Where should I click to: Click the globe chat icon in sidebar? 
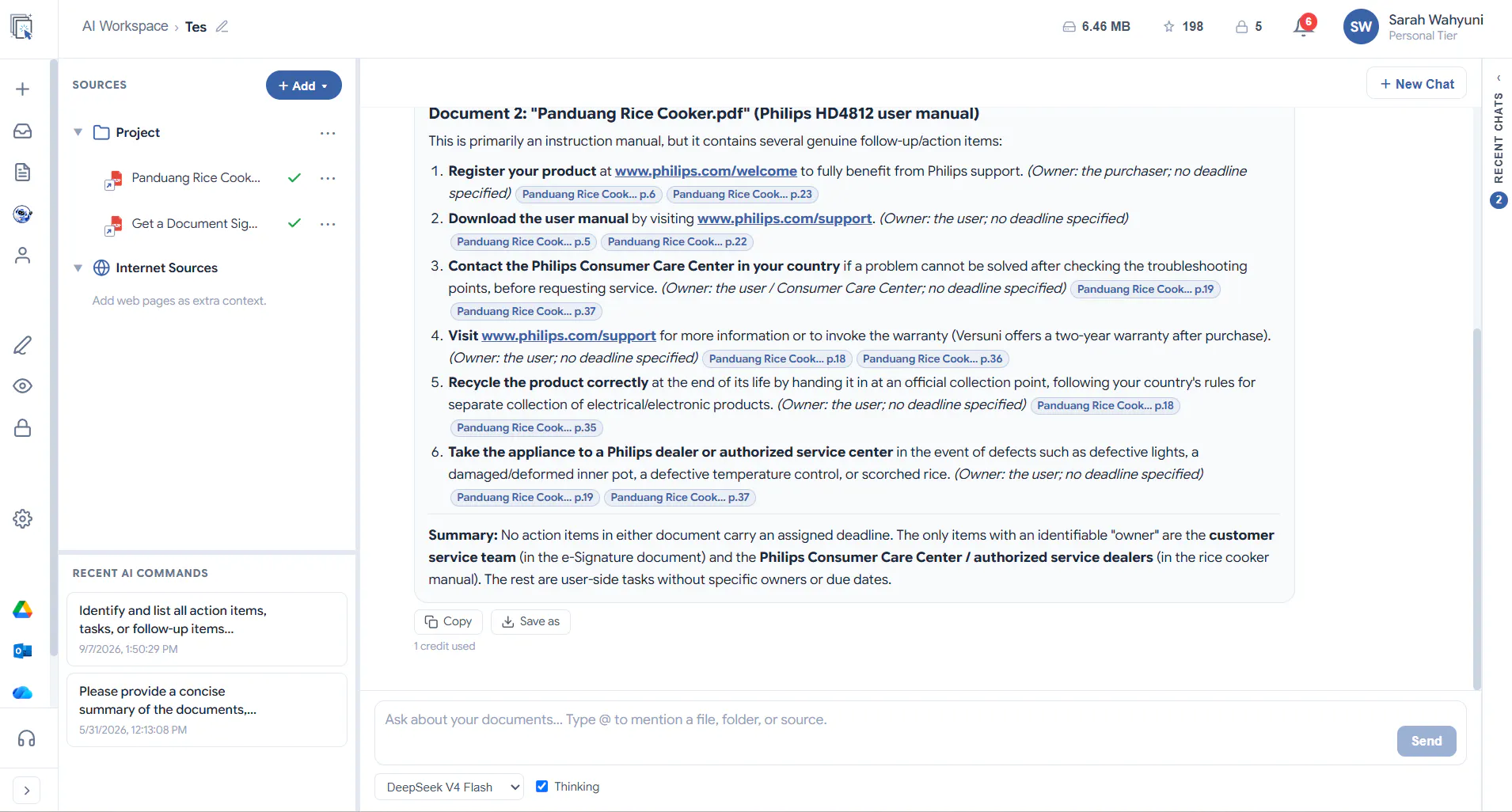[23, 214]
